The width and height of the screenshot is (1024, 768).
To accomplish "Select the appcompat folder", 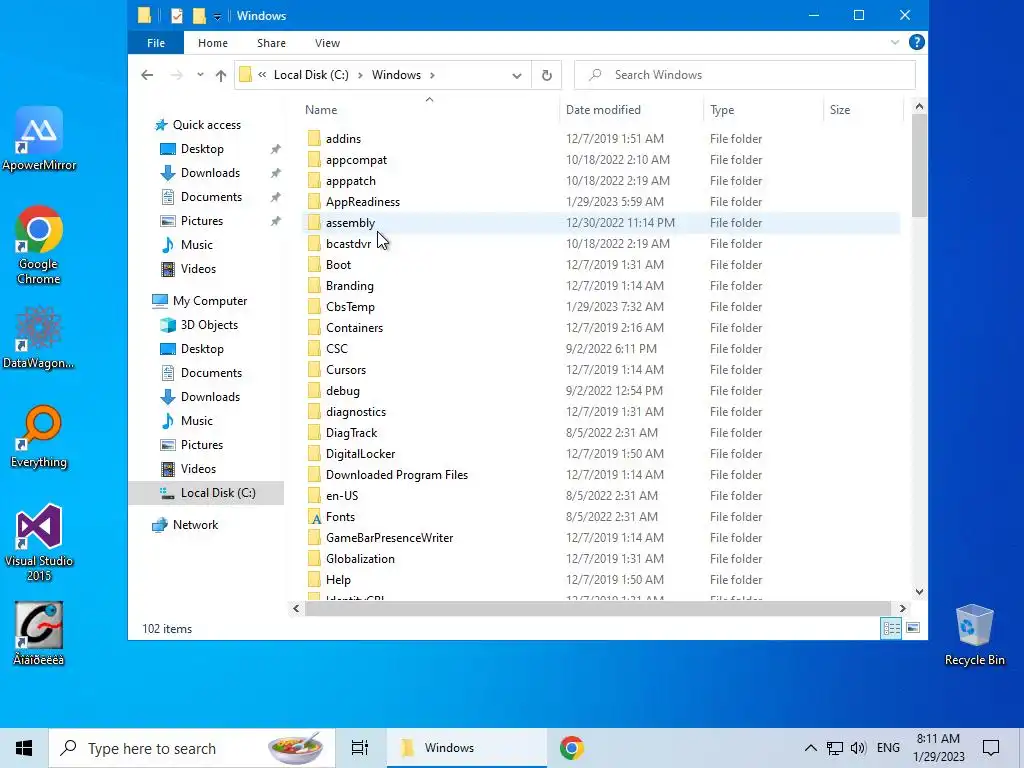I will click(356, 160).
